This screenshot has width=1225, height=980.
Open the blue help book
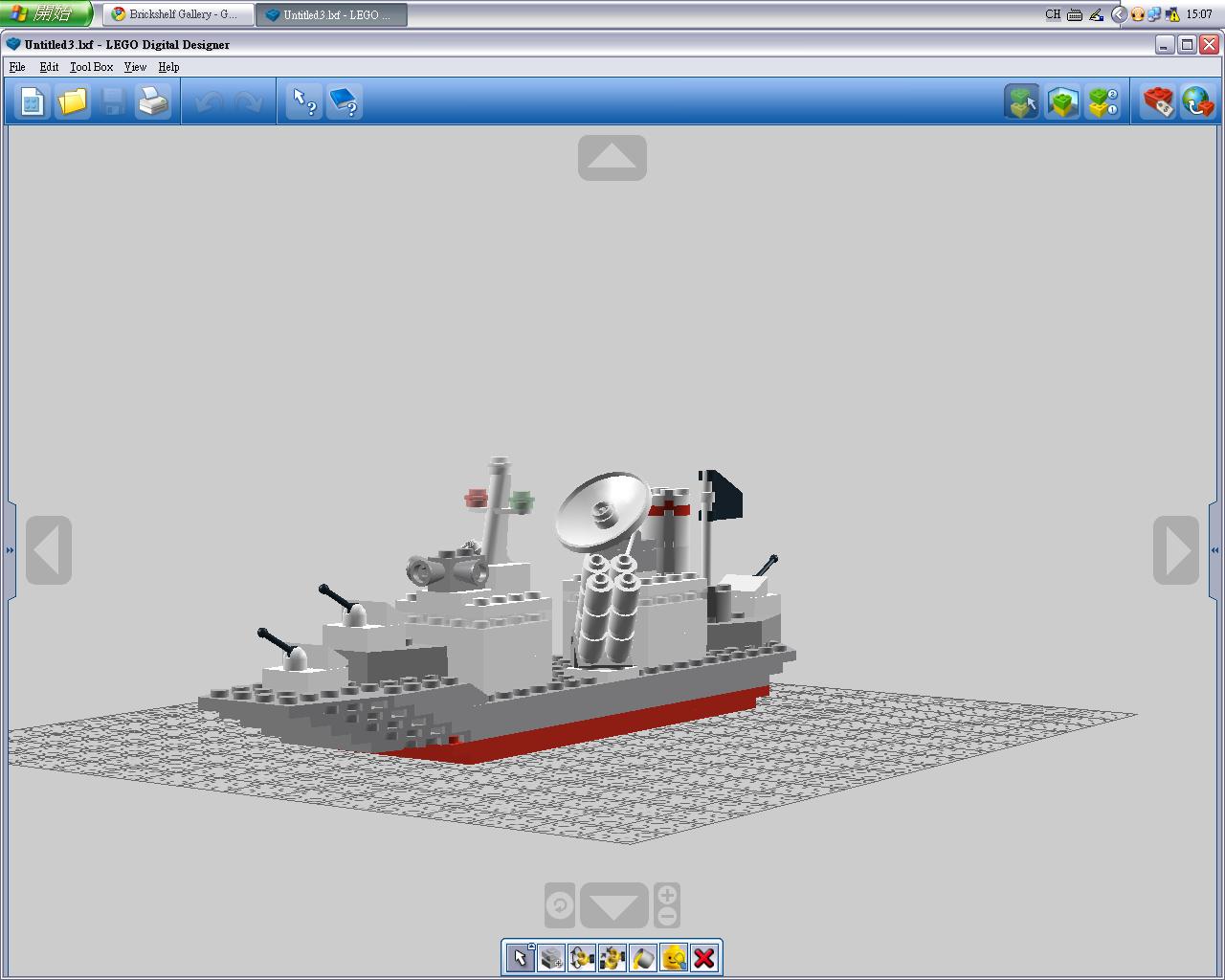coord(345,101)
